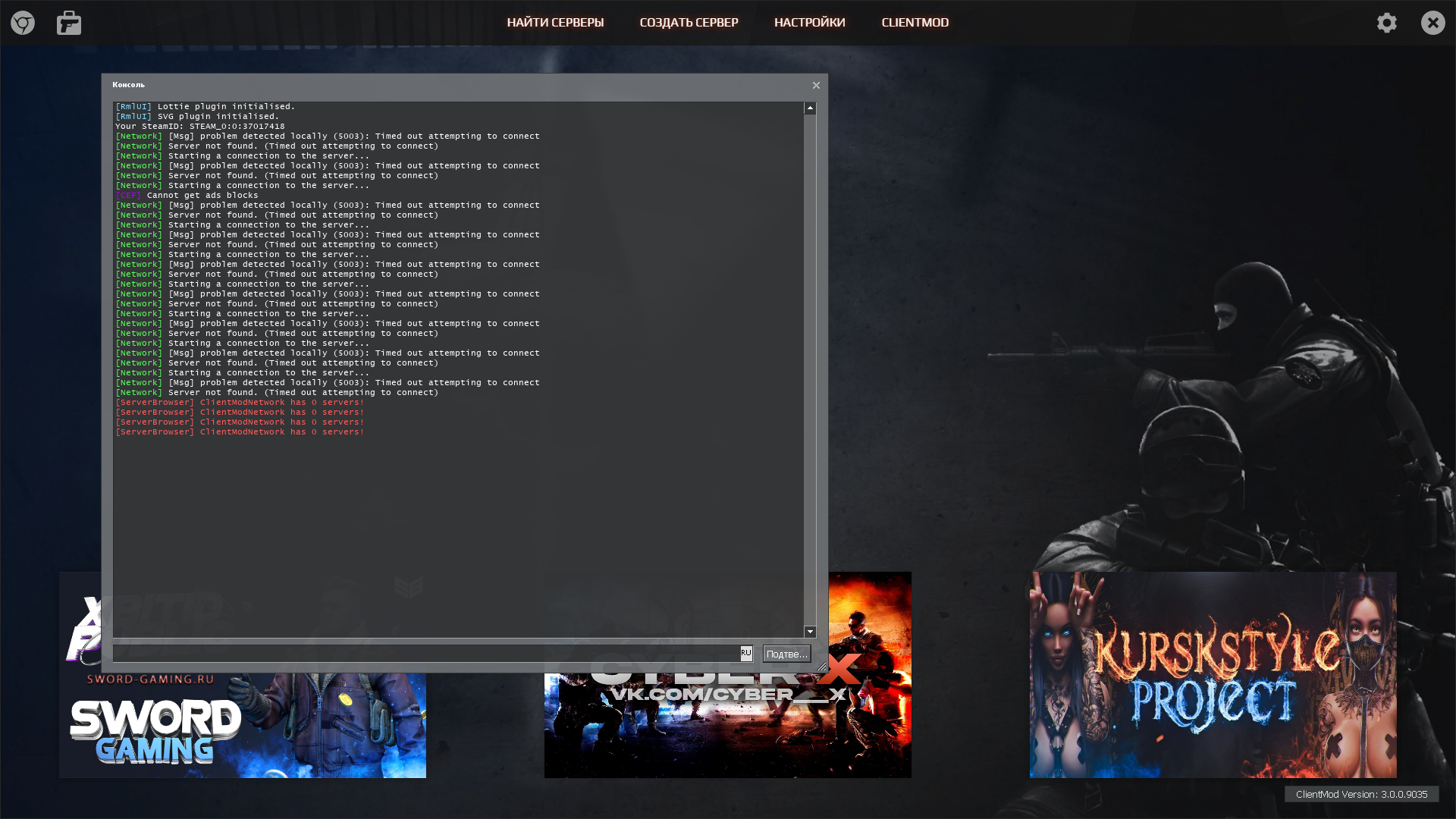The image size is (1456, 819).
Task: Click the console vertical scrollbar track
Action: click(810, 370)
